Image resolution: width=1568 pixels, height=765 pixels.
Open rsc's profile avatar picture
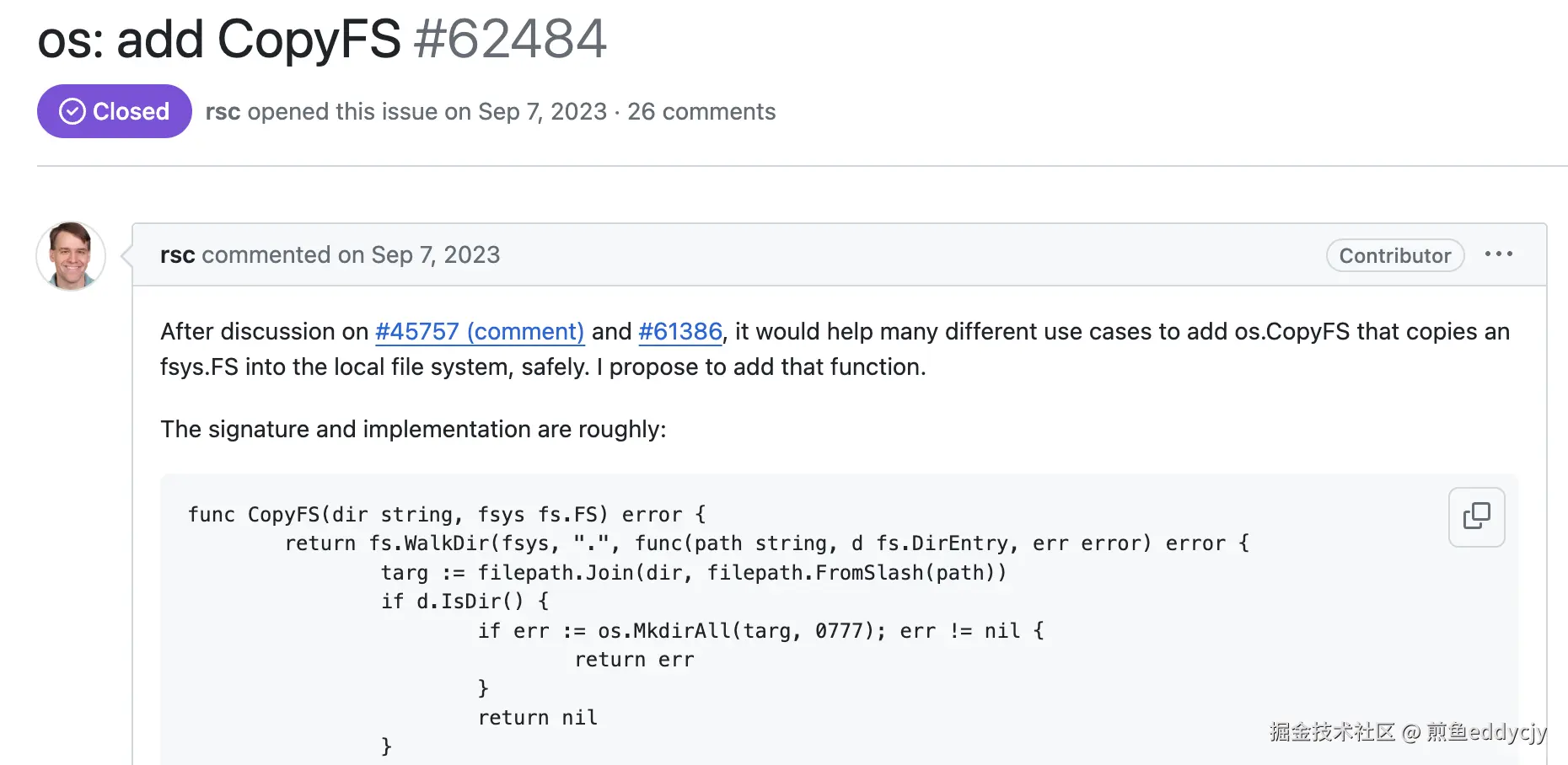pos(71,256)
